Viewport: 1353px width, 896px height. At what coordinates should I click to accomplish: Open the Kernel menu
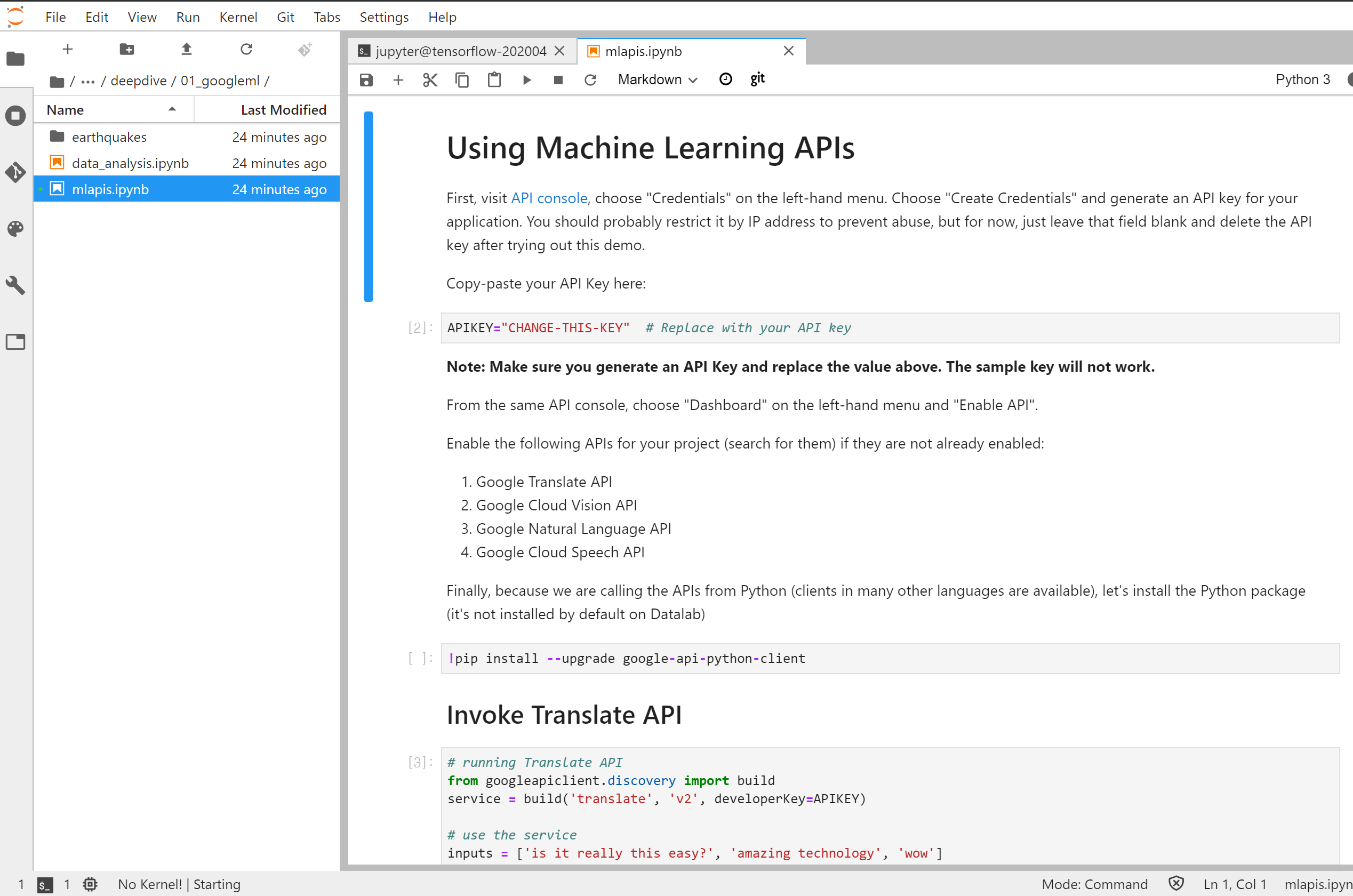(x=238, y=17)
